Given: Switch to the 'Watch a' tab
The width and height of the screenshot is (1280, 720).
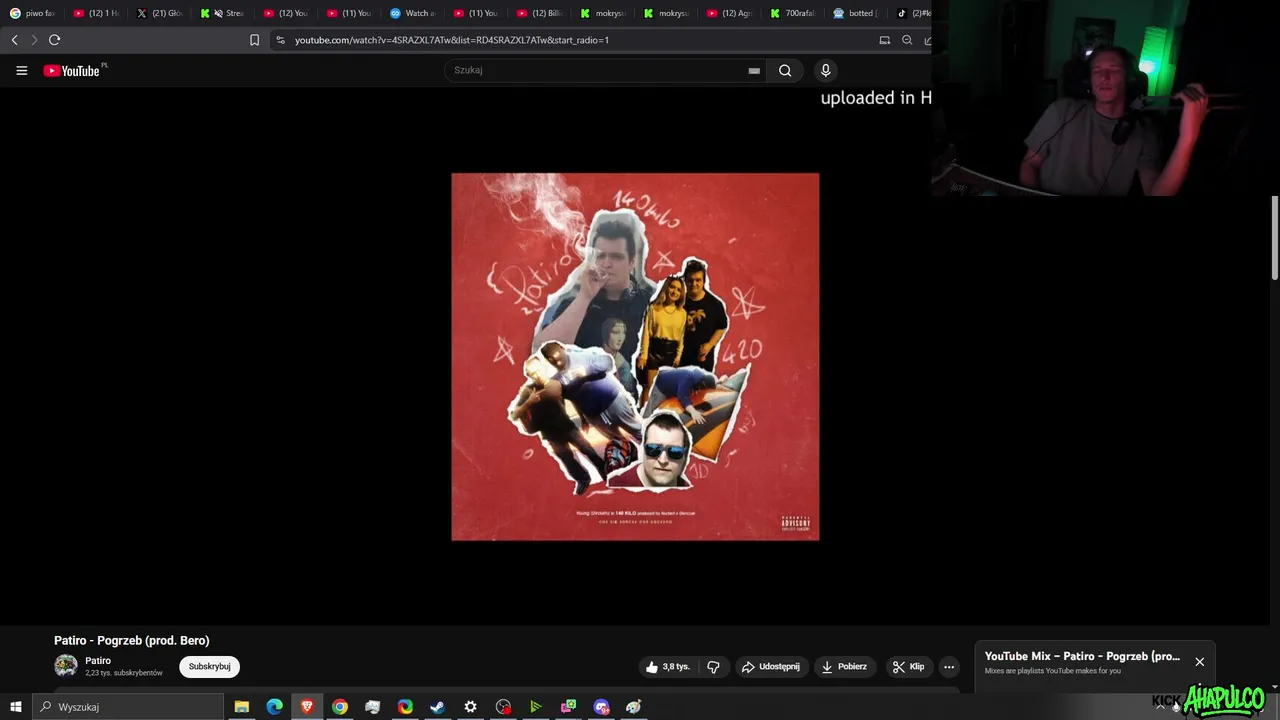Looking at the screenshot, I should (x=412, y=13).
